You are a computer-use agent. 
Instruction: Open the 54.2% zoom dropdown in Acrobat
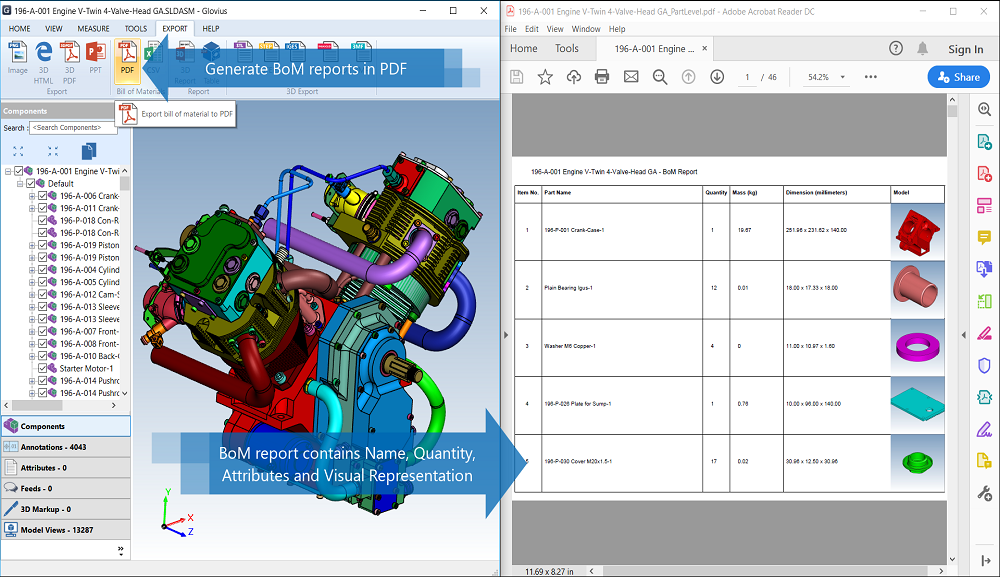[x=842, y=77]
